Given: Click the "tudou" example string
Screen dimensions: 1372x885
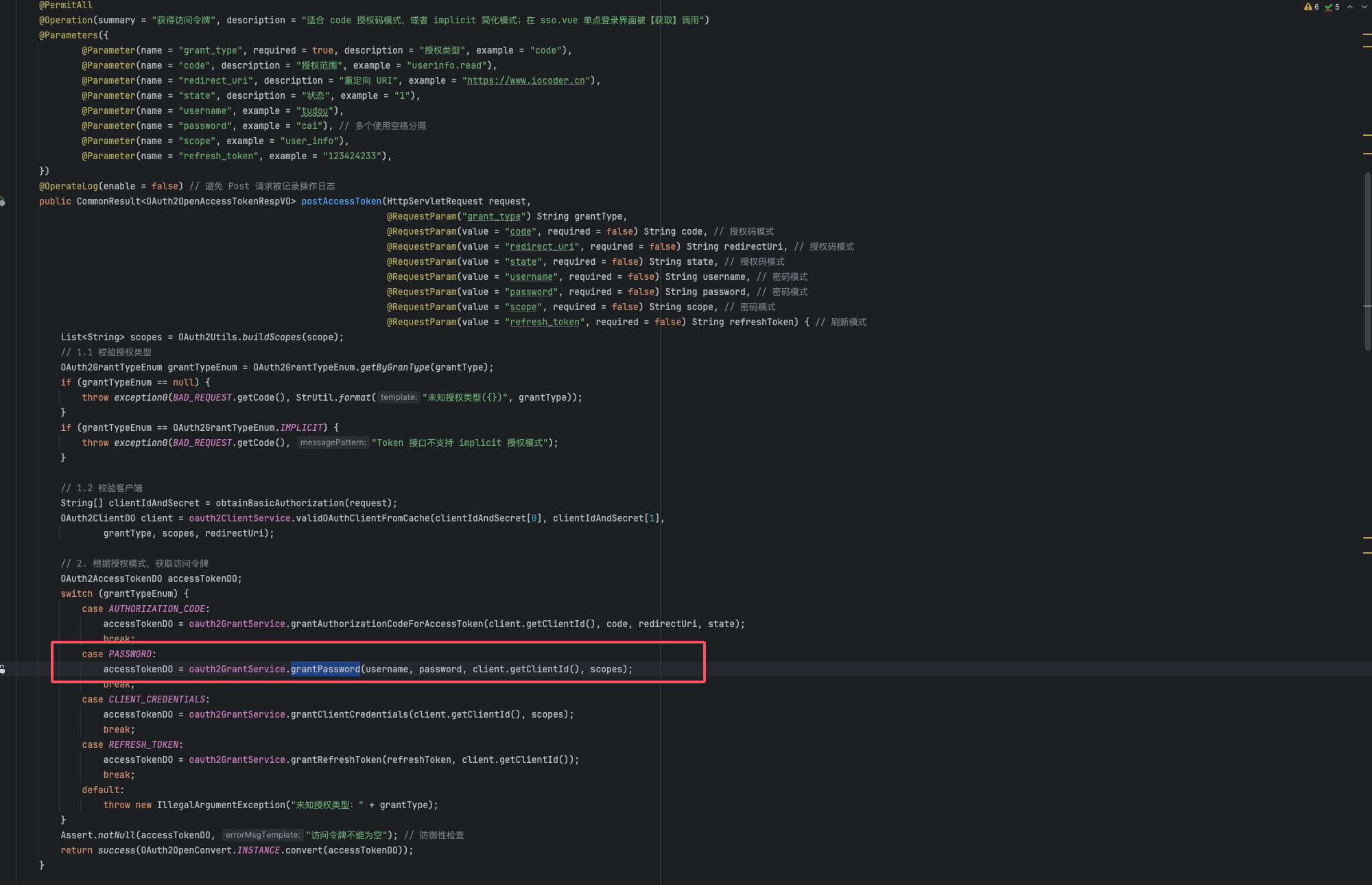Looking at the screenshot, I should pyautogui.click(x=314, y=111).
